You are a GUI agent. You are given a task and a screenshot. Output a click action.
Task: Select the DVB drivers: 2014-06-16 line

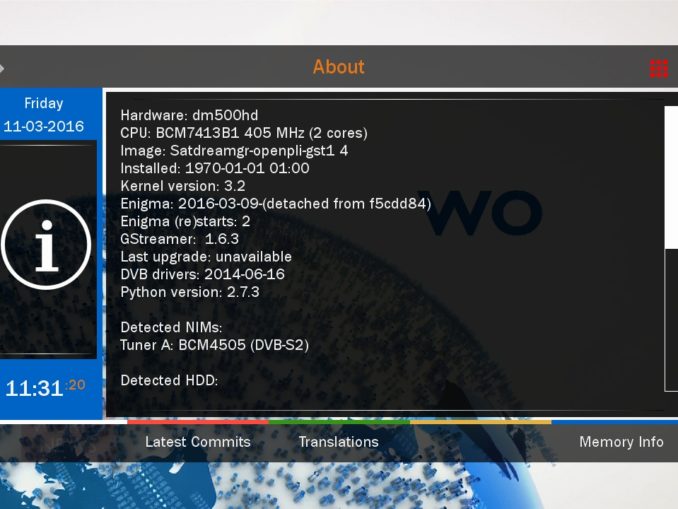click(x=203, y=274)
